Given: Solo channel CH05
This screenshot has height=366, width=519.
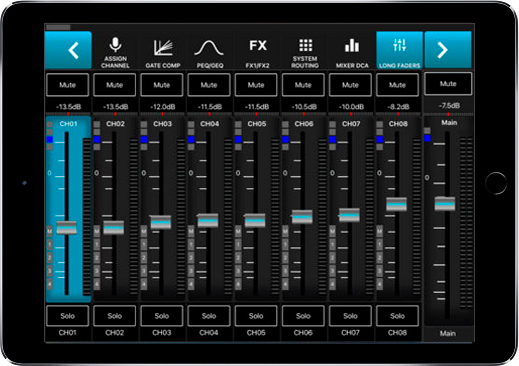Looking at the screenshot, I should (256, 316).
